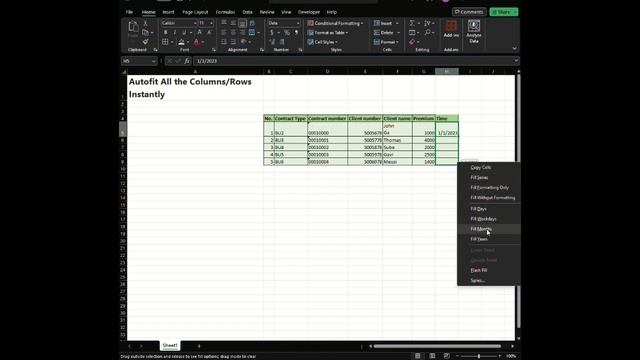Adjust the zoom slider handle in the status bar
Viewport: 640px width, 360px height.
[x=479, y=356]
